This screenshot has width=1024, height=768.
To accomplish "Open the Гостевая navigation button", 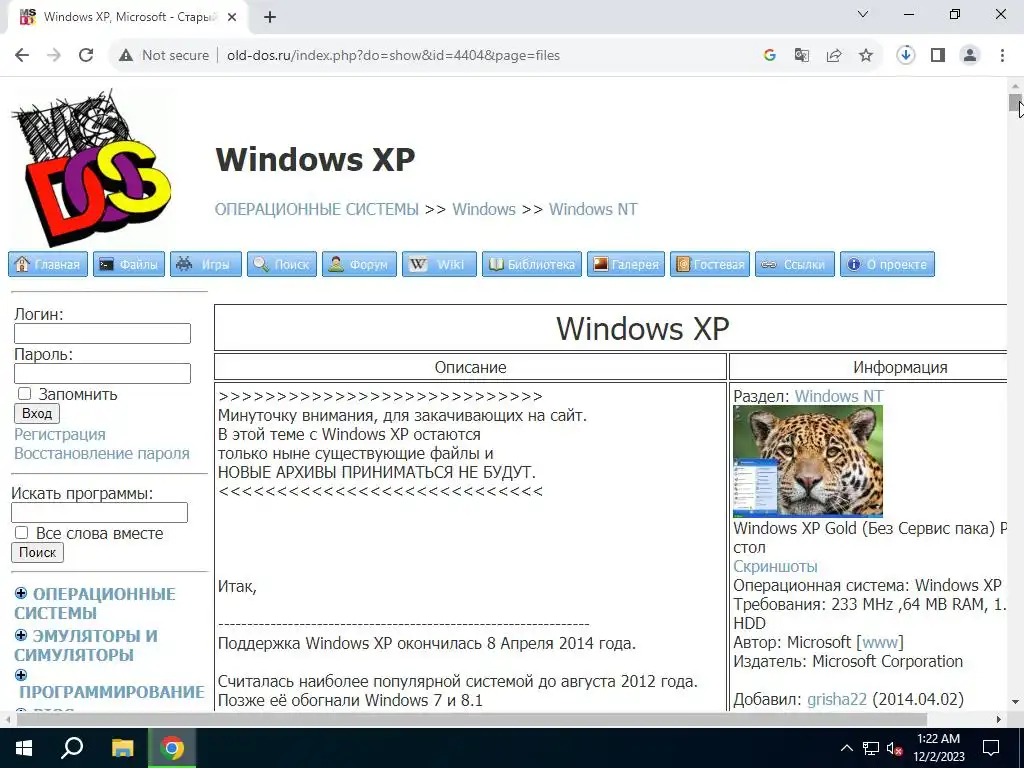I will point(710,264).
